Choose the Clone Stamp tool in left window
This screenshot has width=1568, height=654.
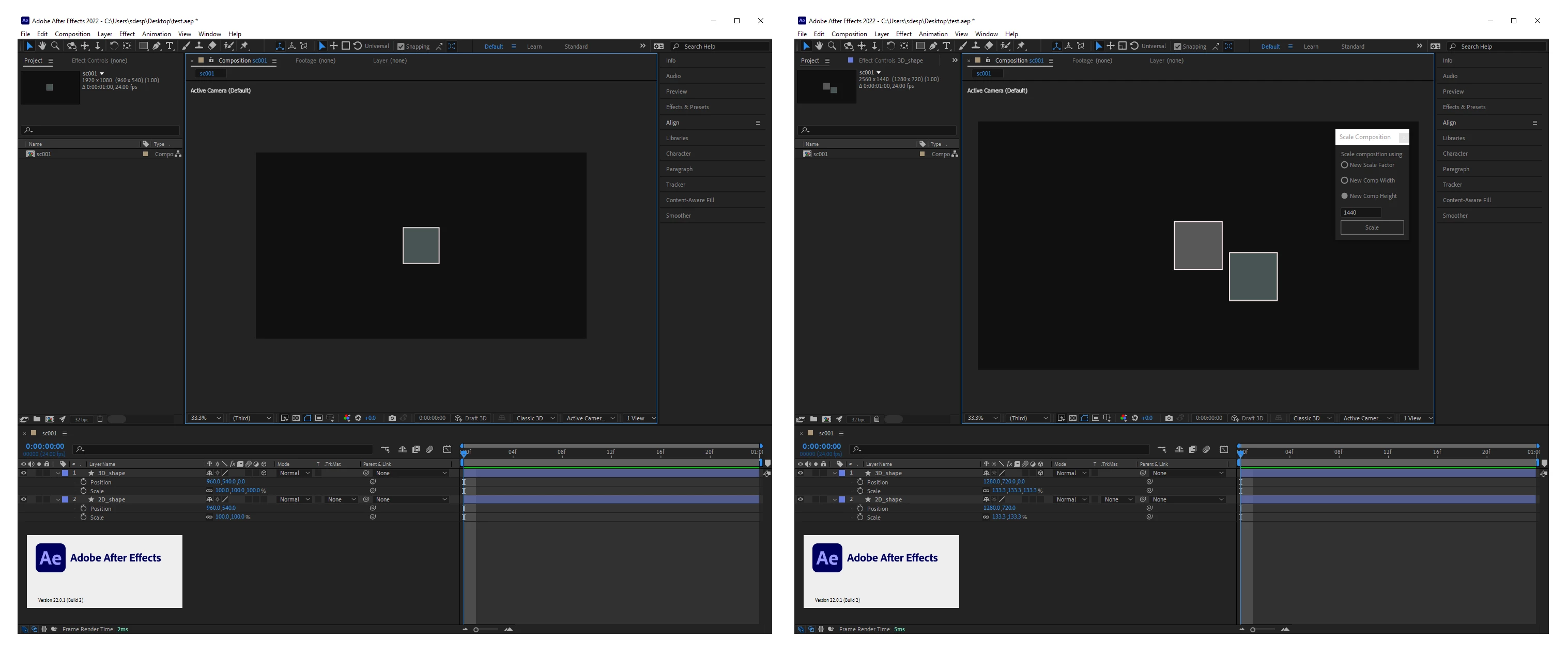(x=198, y=47)
